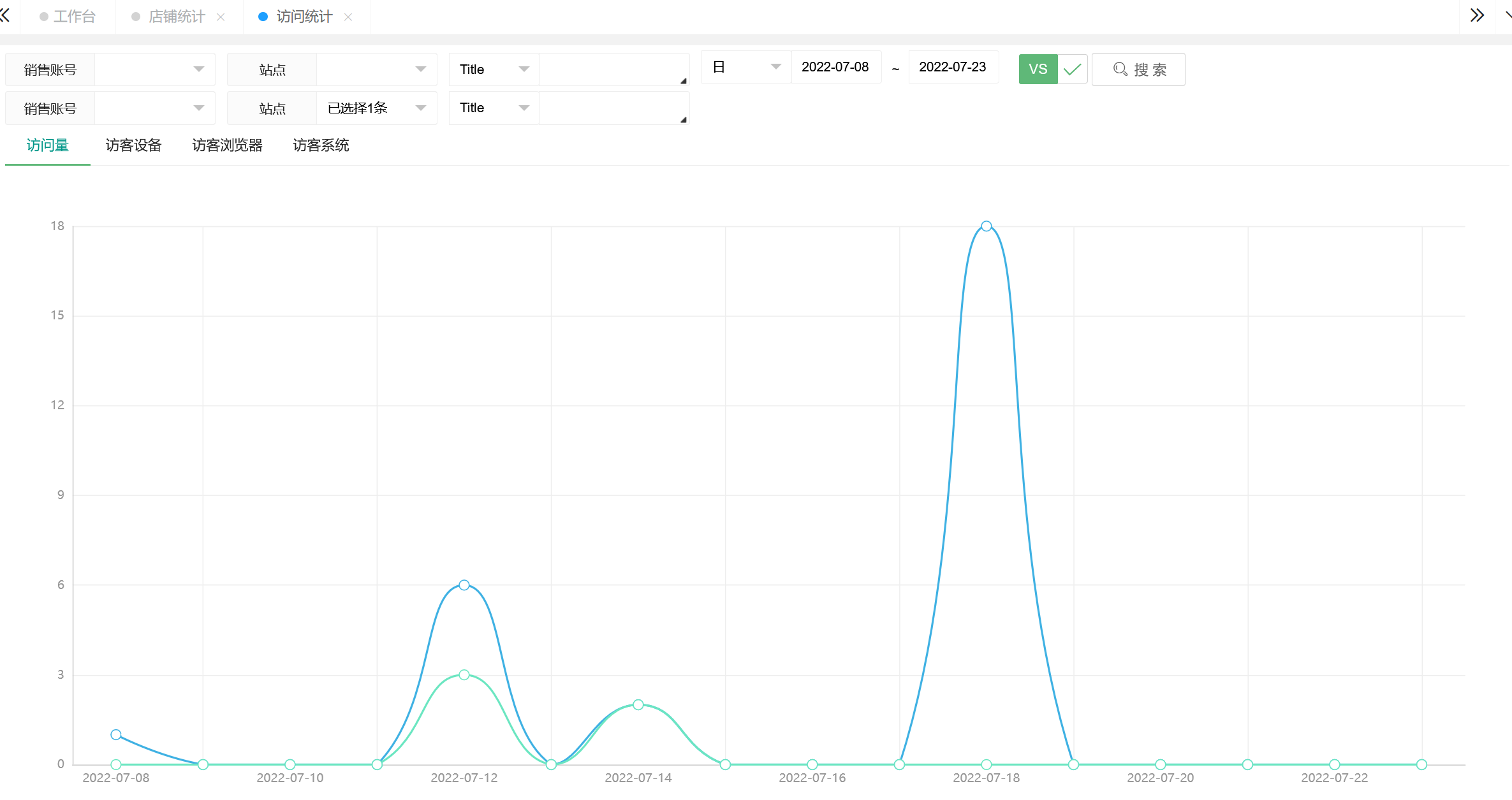Image resolution: width=1512 pixels, height=800 pixels.
Task: Open end date field 2022-07-23
Action: (x=953, y=67)
